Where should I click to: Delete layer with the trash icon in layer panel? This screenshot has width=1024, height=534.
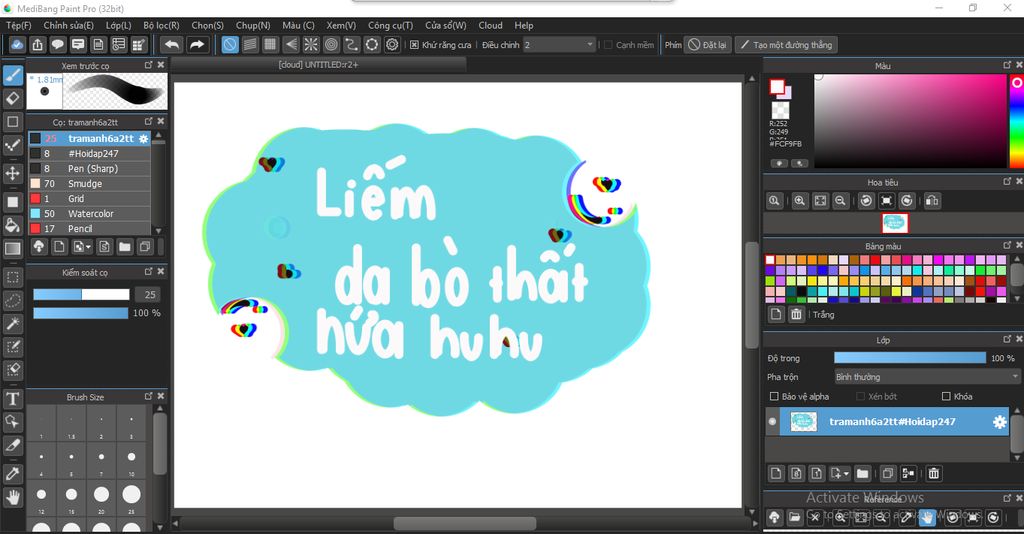click(934, 473)
